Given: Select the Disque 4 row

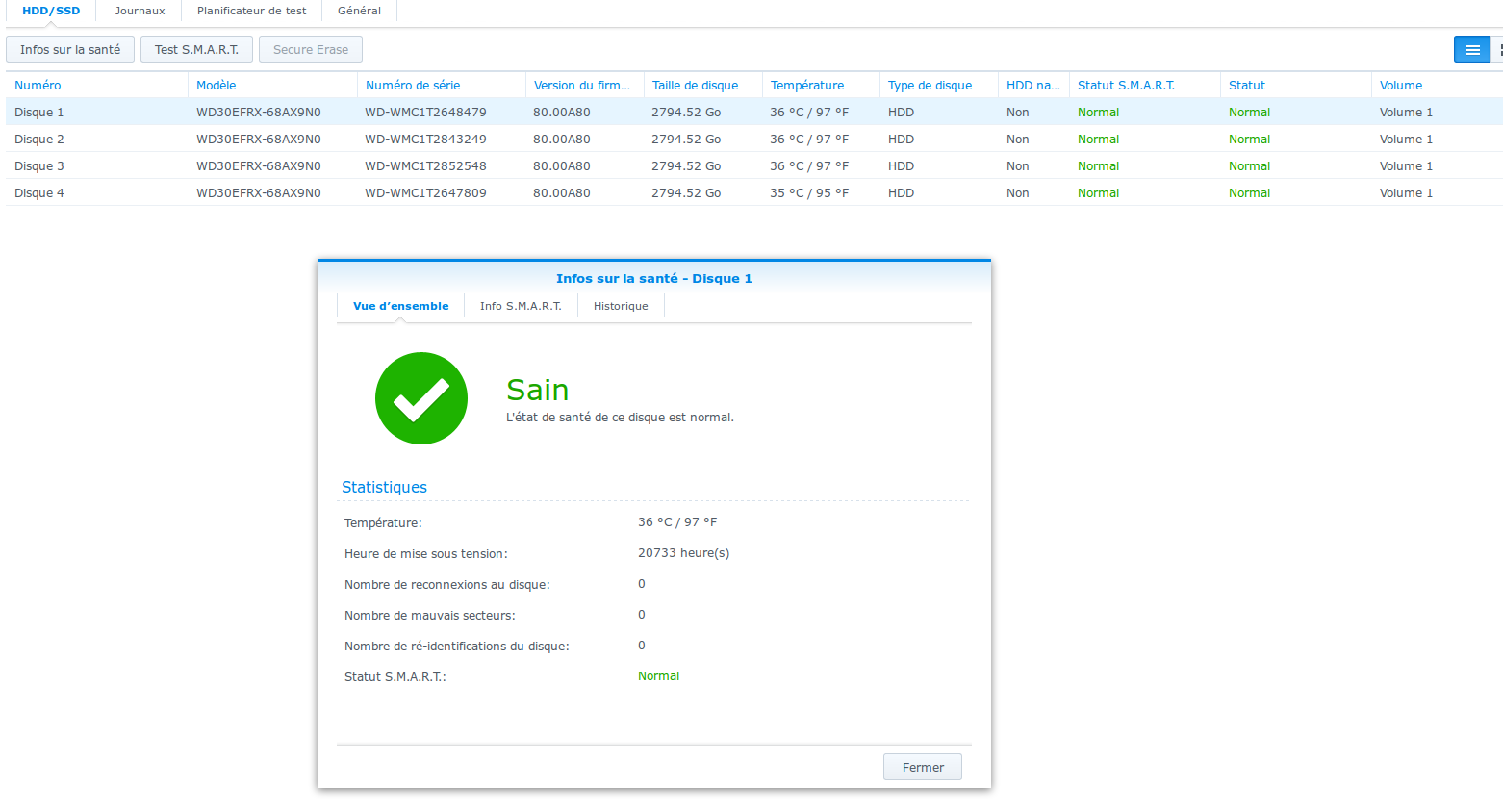Looking at the screenshot, I should (x=39, y=193).
